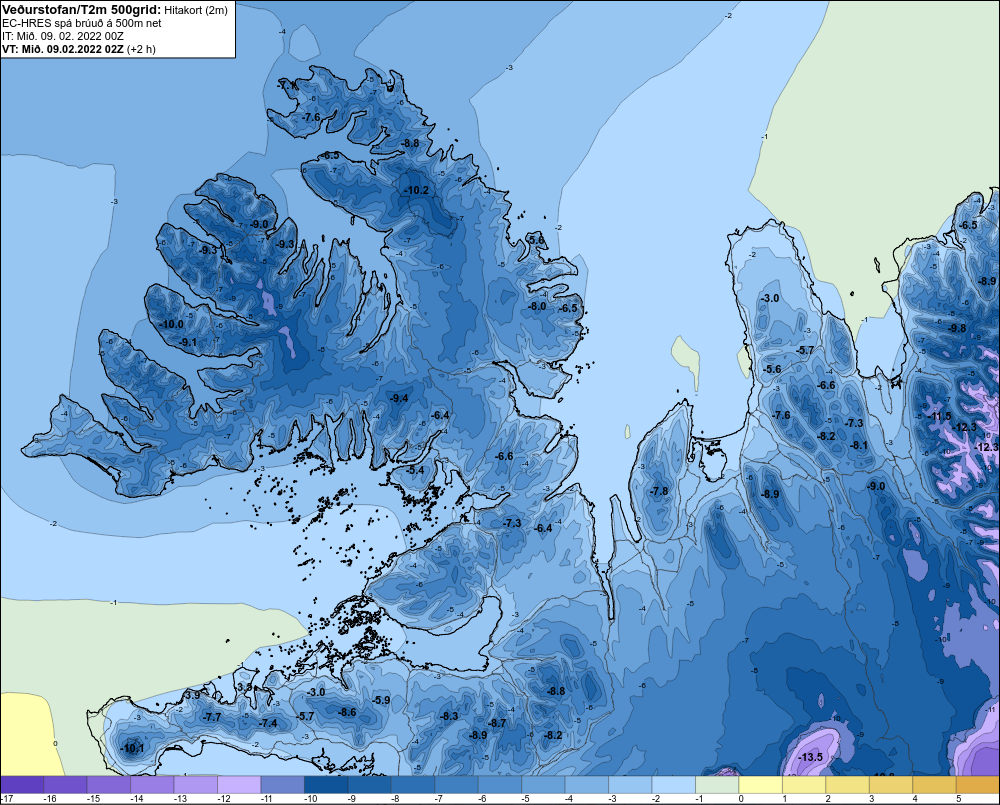Click the legend scale number -10
The image size is (1000, 805).
[x=311, y=799]
